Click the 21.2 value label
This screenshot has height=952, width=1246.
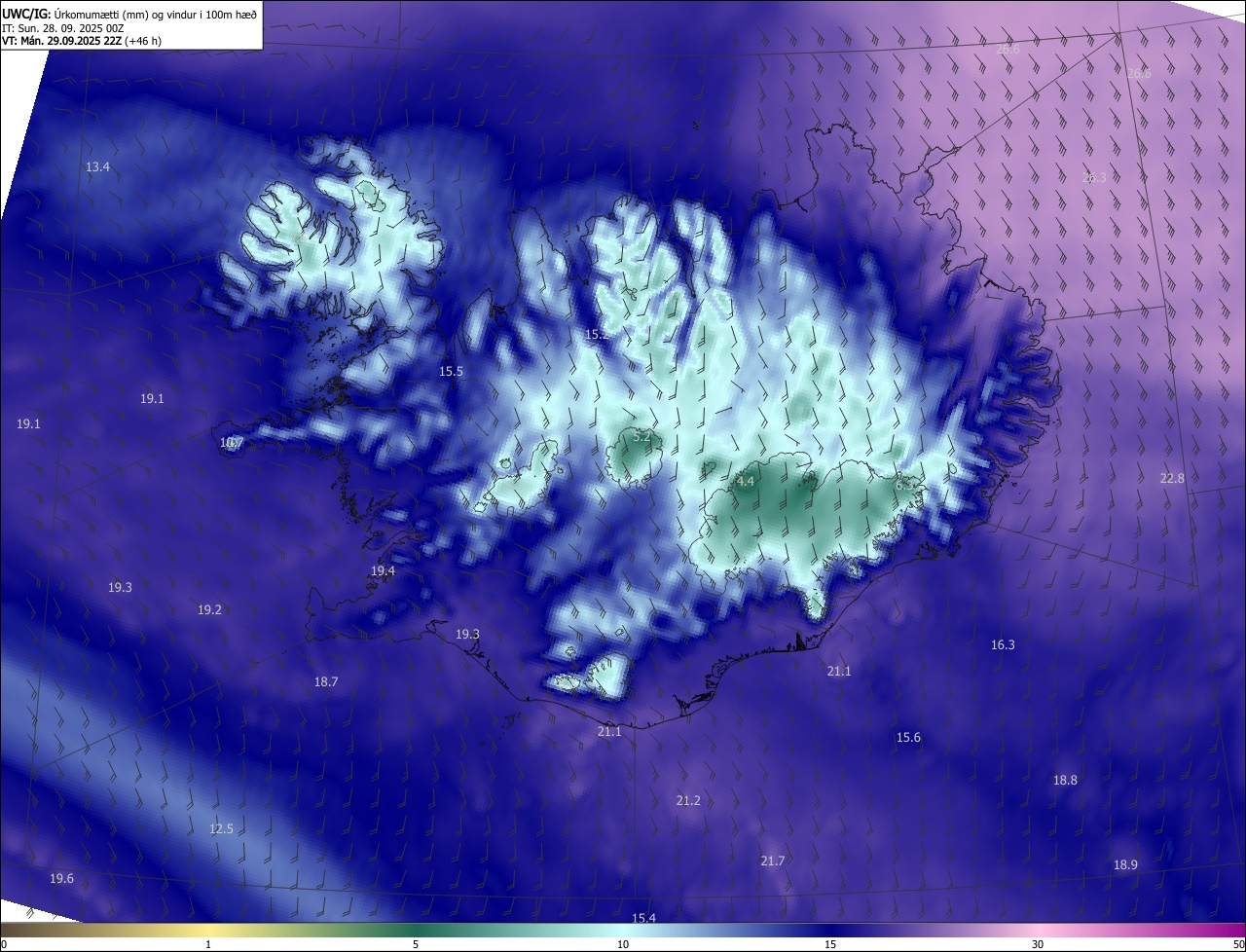688,800
